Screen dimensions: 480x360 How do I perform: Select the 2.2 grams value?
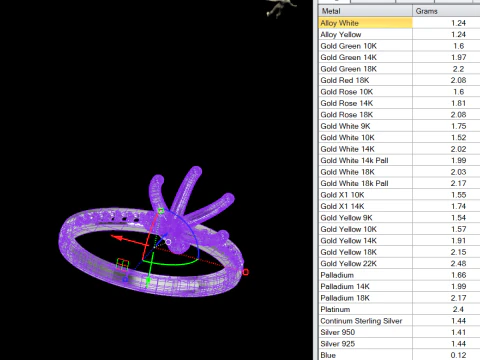(x=458, y=69)
